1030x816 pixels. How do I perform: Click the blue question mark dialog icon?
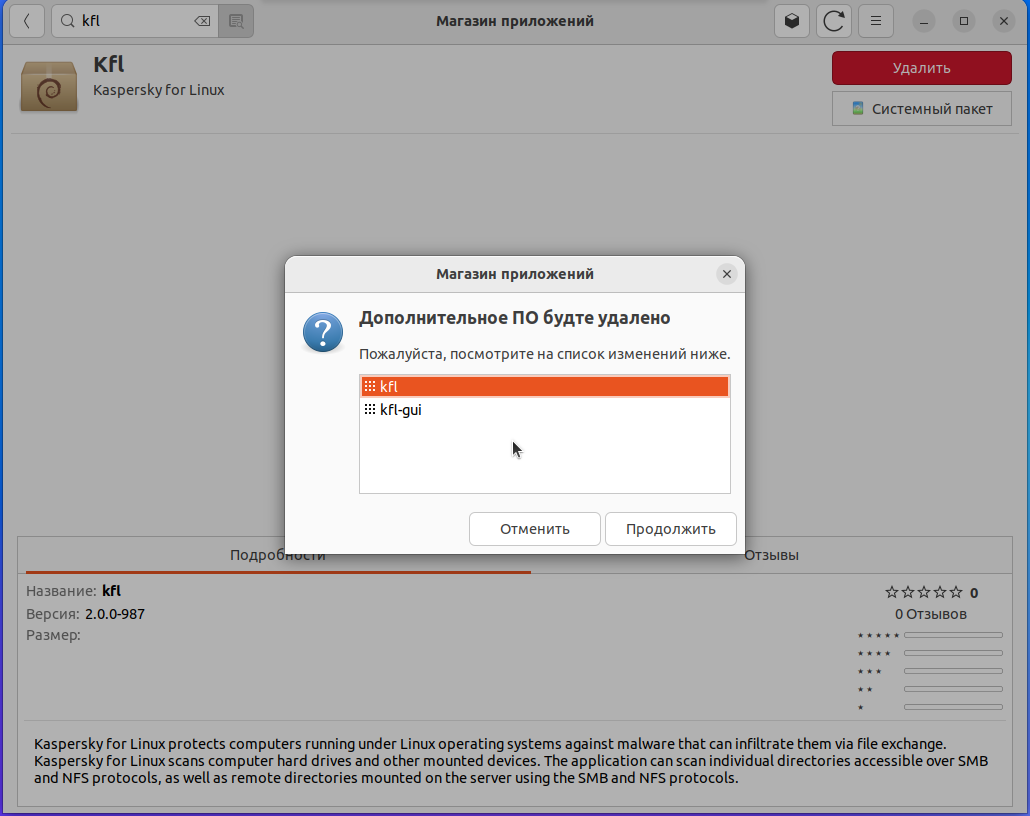click(323, 332)
